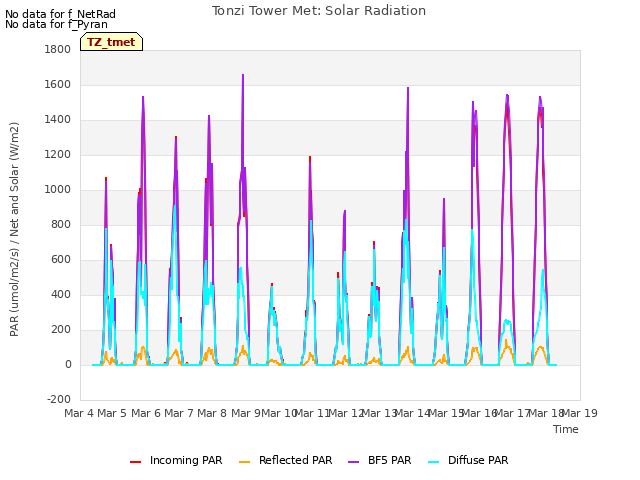Click the 200 y-axis tick label

pyautogui.click(x=61, y=329)
